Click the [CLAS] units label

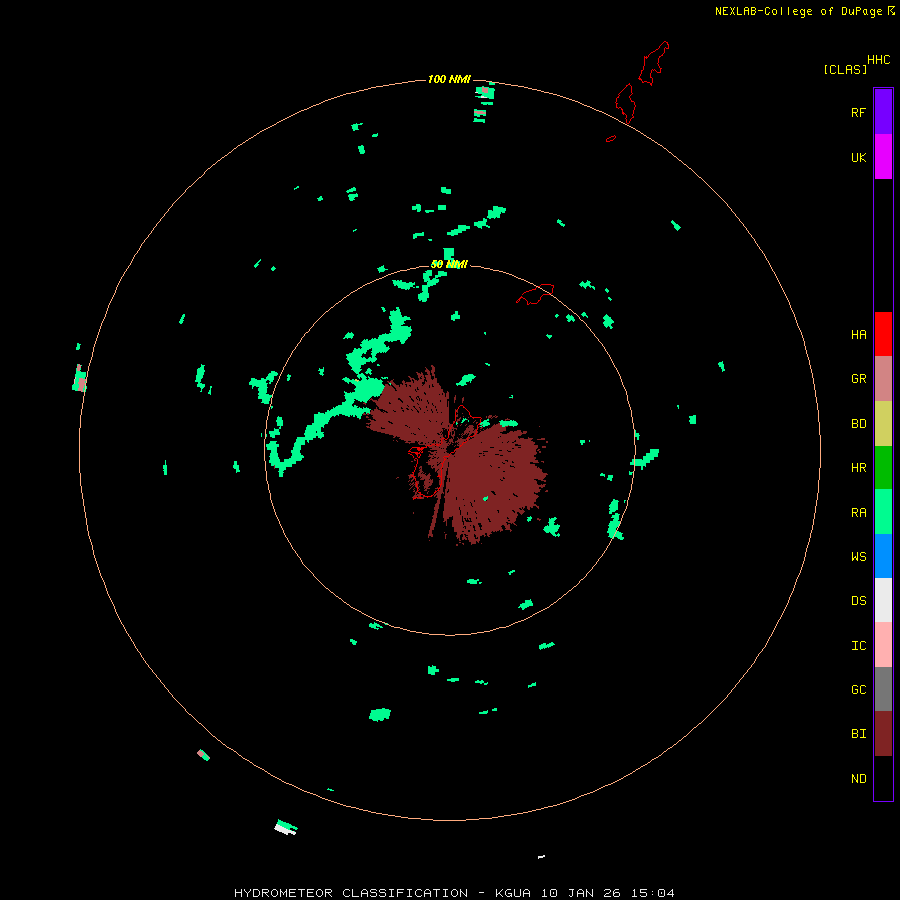[x=845, y=69]
